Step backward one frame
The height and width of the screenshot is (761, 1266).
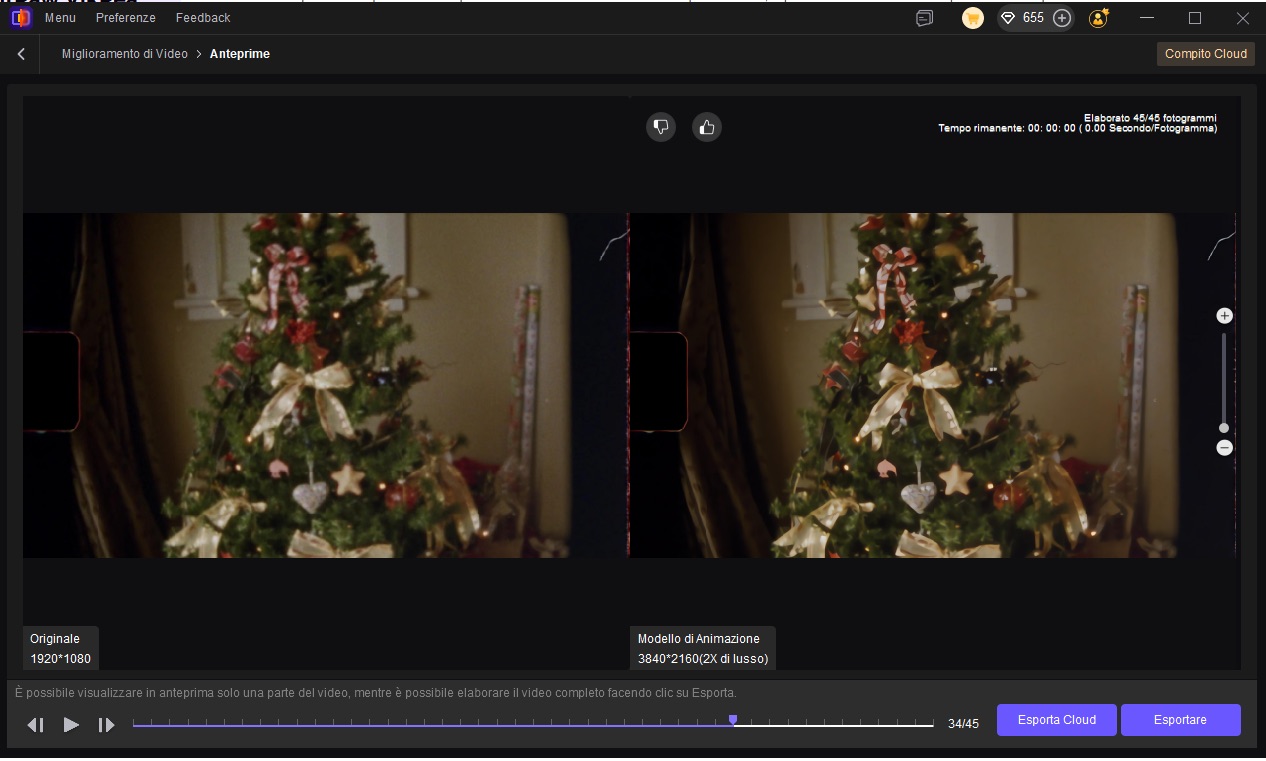coord(35,725)
